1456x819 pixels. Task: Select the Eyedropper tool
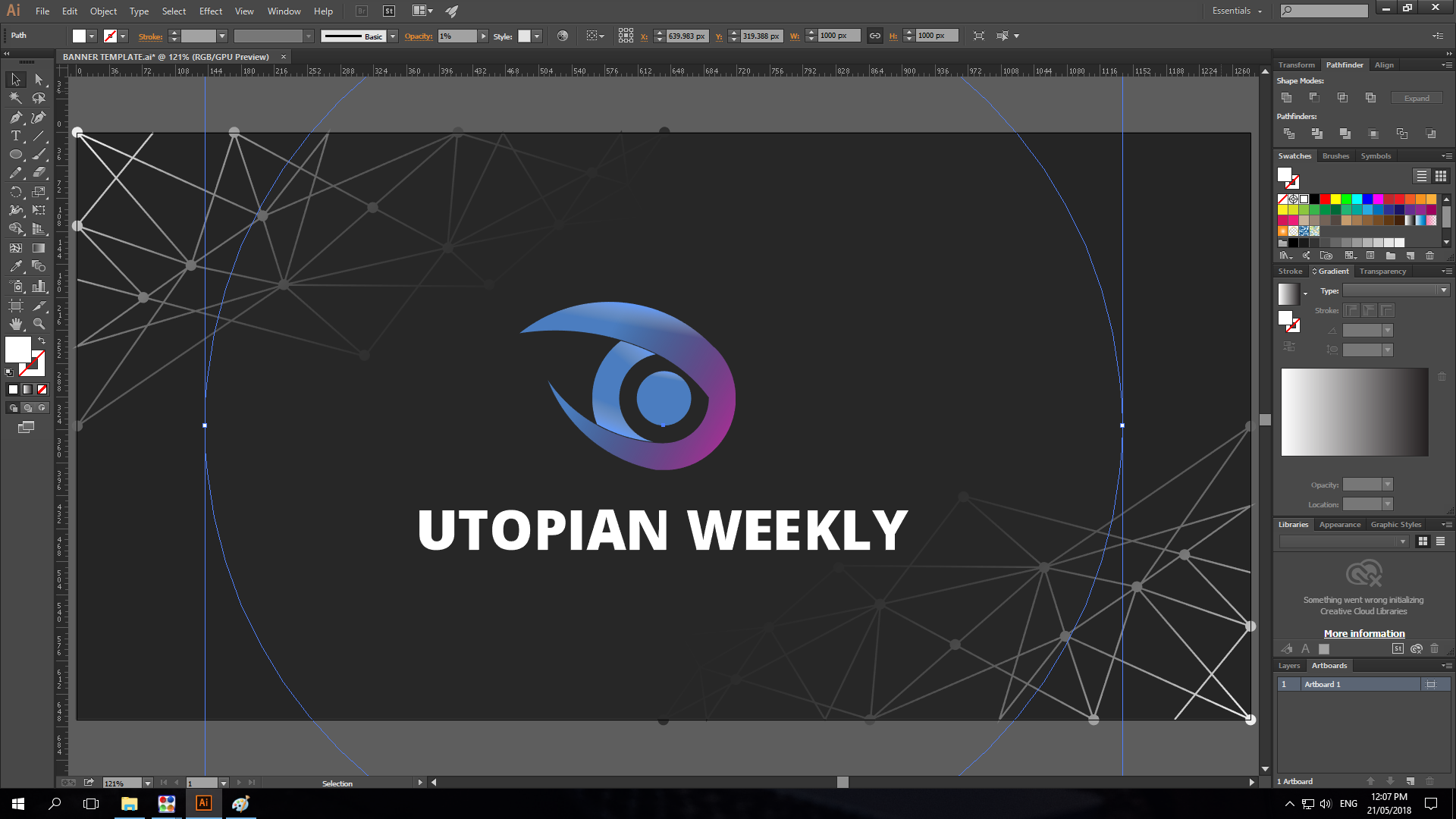click(x=15, y=266)
